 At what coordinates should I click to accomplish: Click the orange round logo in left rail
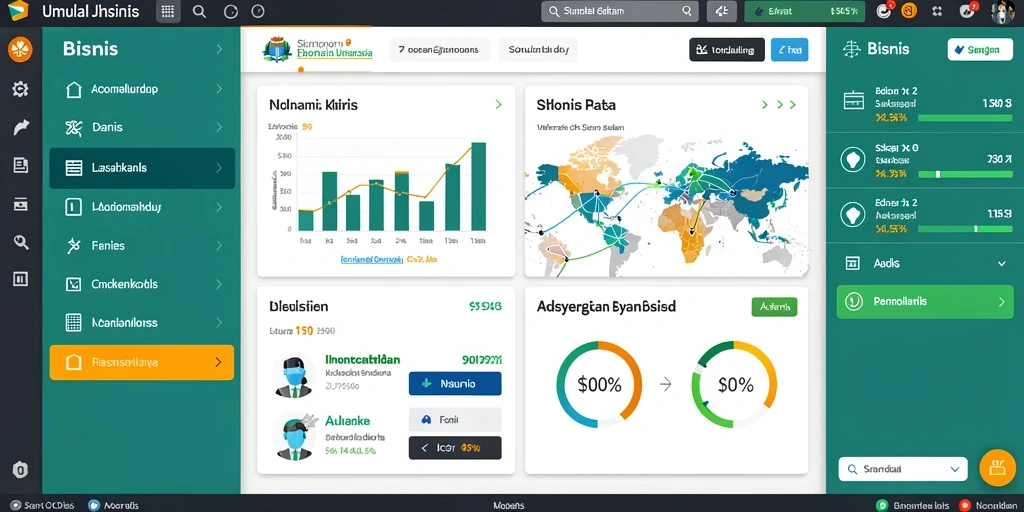[x=20, y=50]
